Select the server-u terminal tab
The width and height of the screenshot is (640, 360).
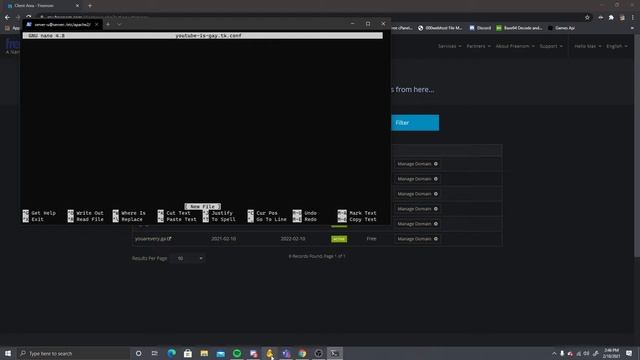coord(61,24)
